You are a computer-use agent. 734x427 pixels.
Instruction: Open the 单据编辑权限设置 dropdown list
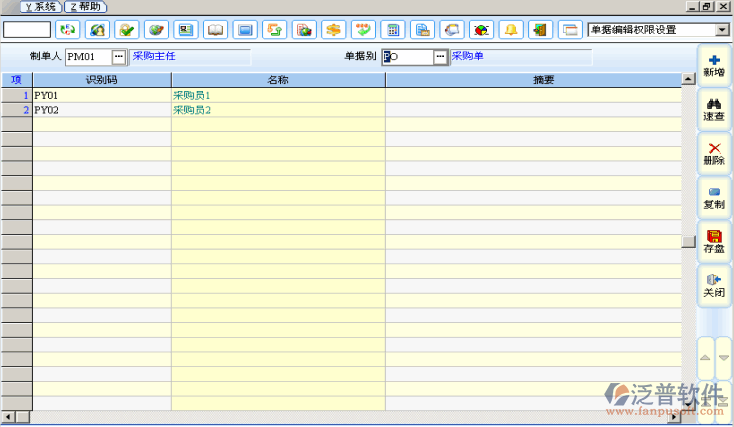[722, 29]
